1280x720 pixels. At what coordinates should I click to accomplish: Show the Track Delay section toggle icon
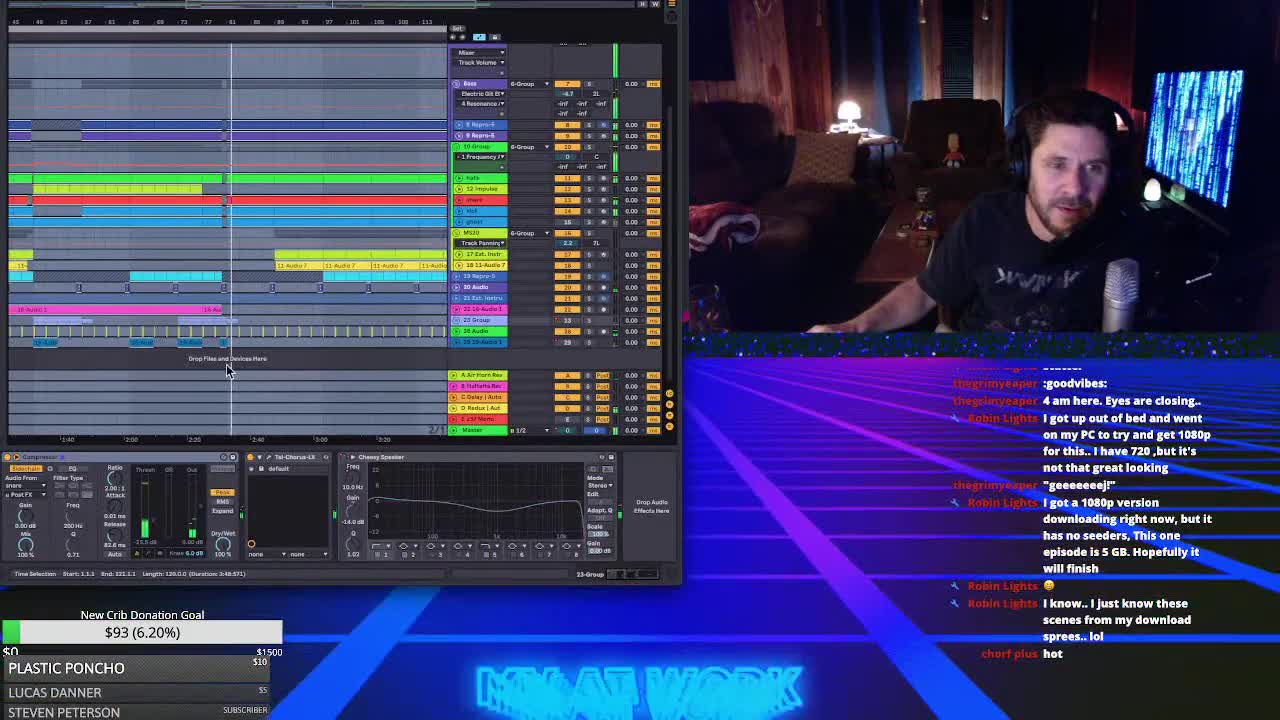click(669, 426)
